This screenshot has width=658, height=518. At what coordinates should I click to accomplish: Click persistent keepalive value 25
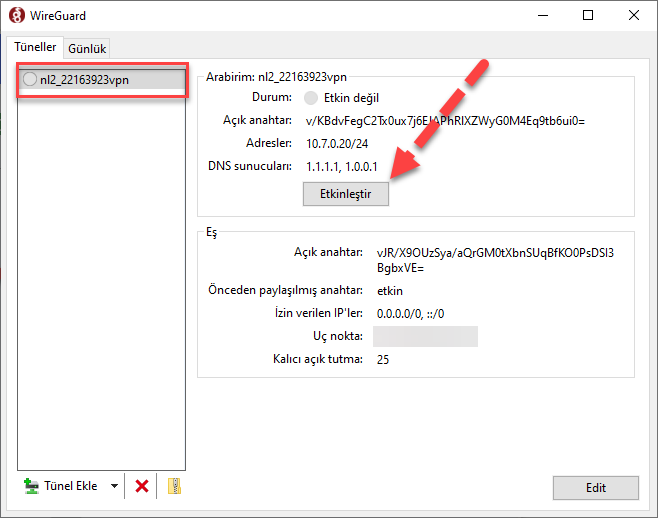pyautogui.click(x=383, y=359)
